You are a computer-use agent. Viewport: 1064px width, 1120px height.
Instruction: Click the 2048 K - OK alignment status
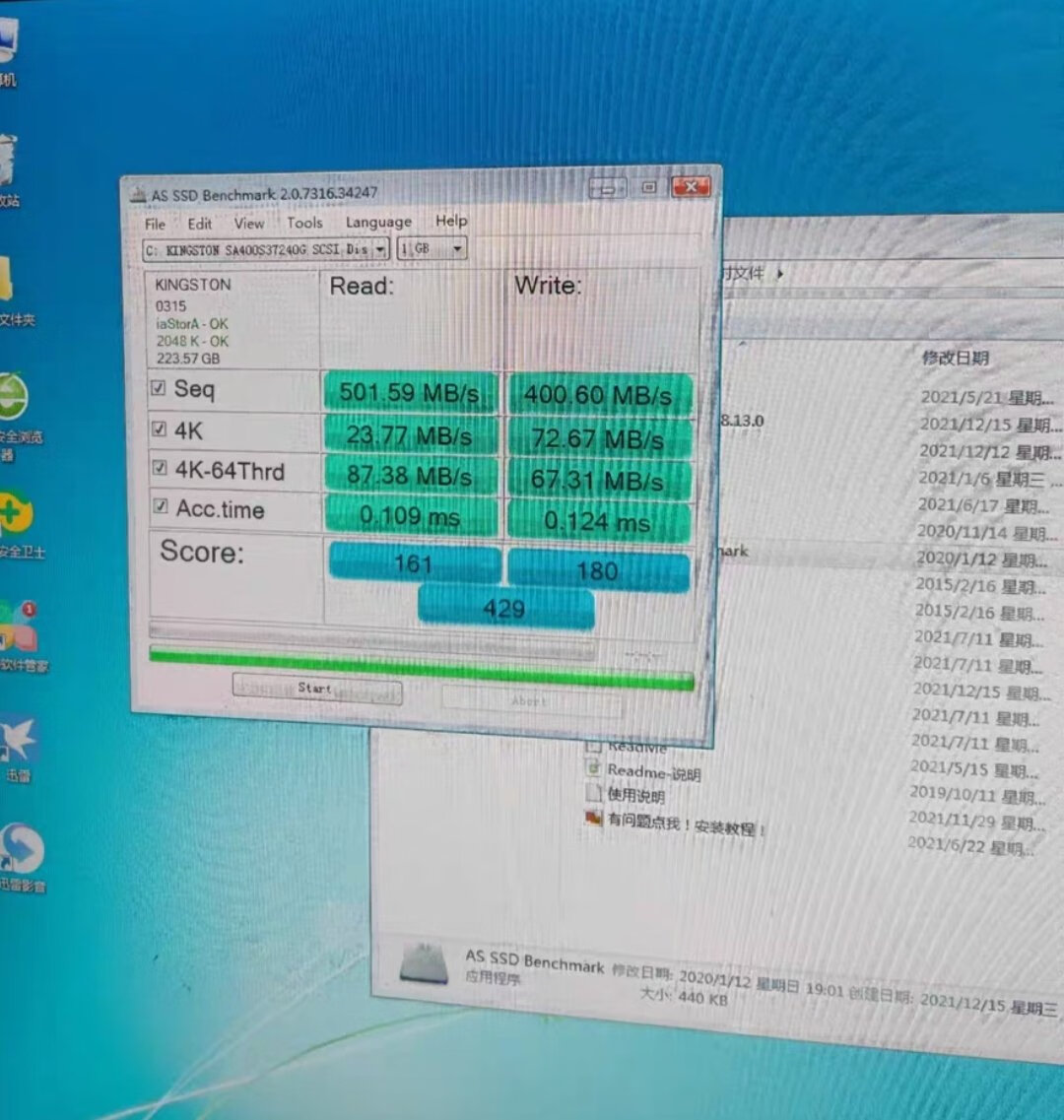(x=192, y=341)
